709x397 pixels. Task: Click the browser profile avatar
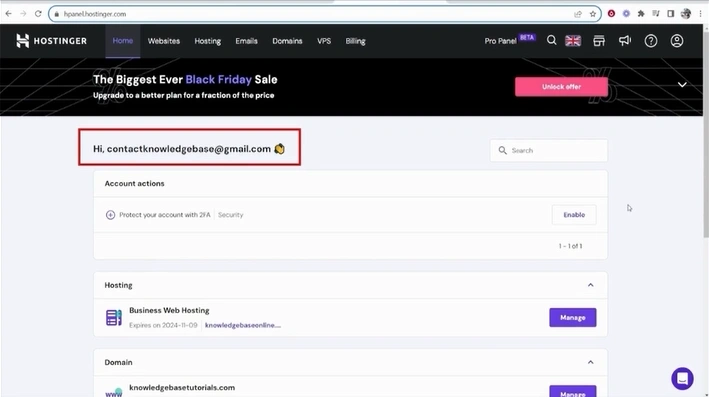tap(685, 14)
